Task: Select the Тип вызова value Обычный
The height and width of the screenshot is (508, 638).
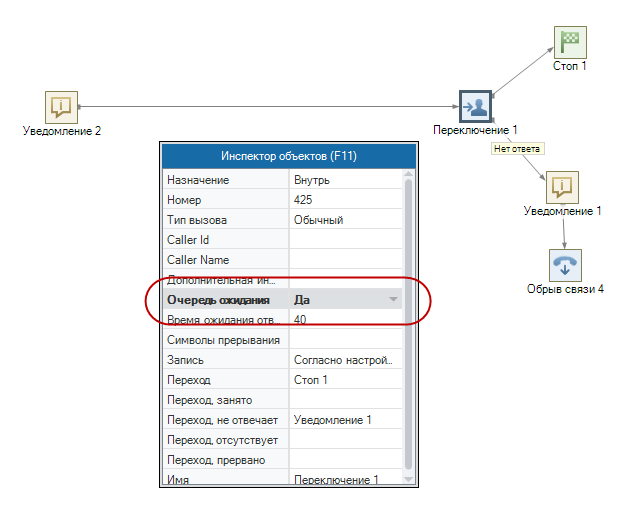Action: pos(345,220)
